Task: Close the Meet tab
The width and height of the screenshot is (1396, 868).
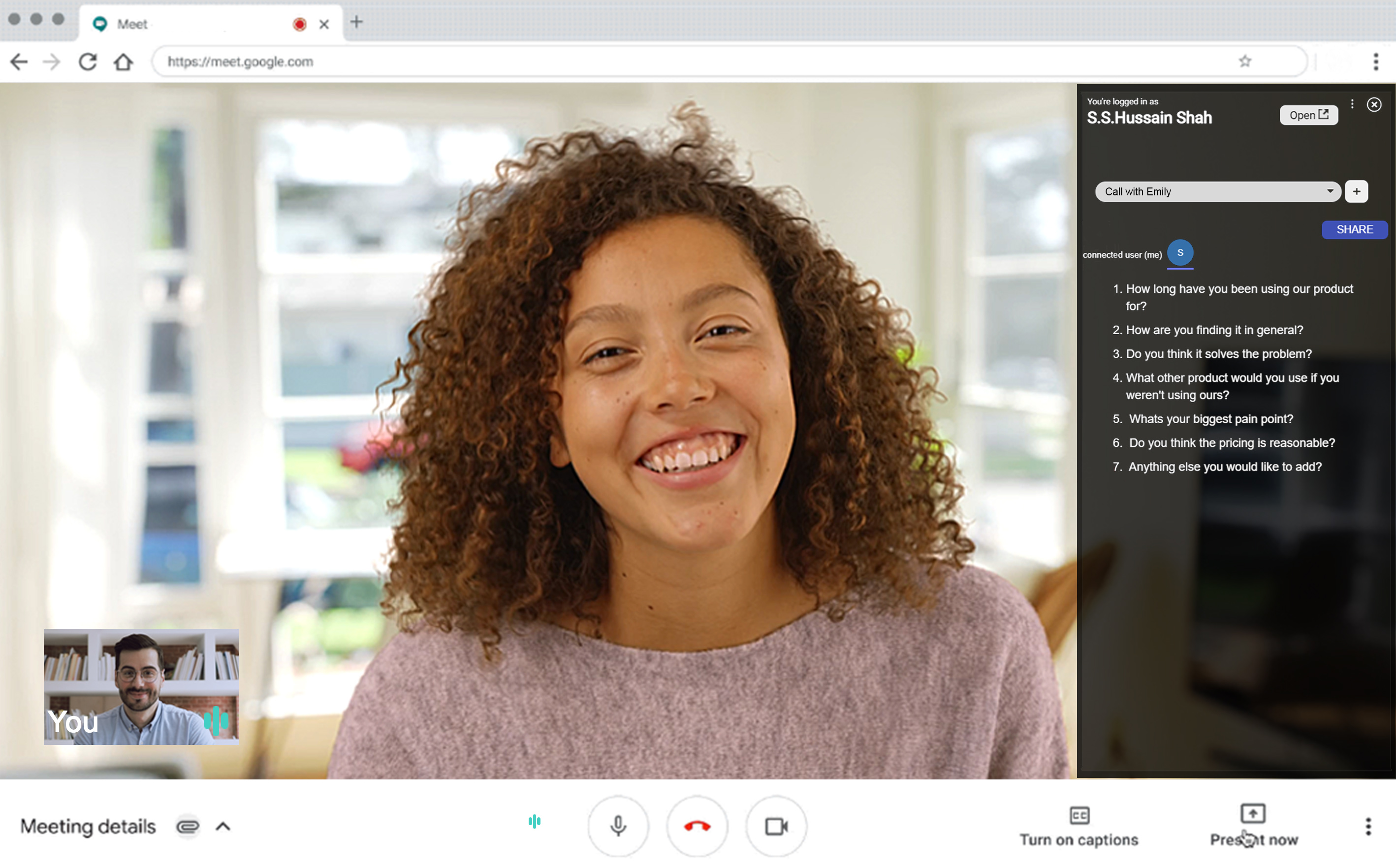Action: 324,24
